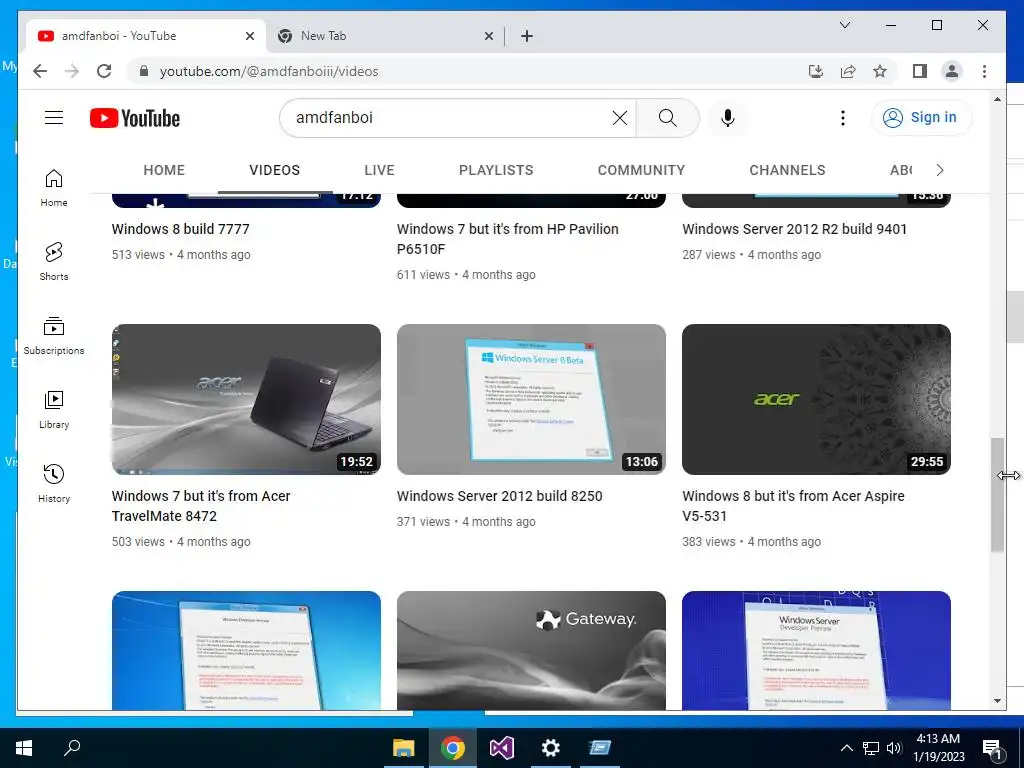Open Windows Server 2012 build 8250 title
1024x768 pixels.
(500, 496)
